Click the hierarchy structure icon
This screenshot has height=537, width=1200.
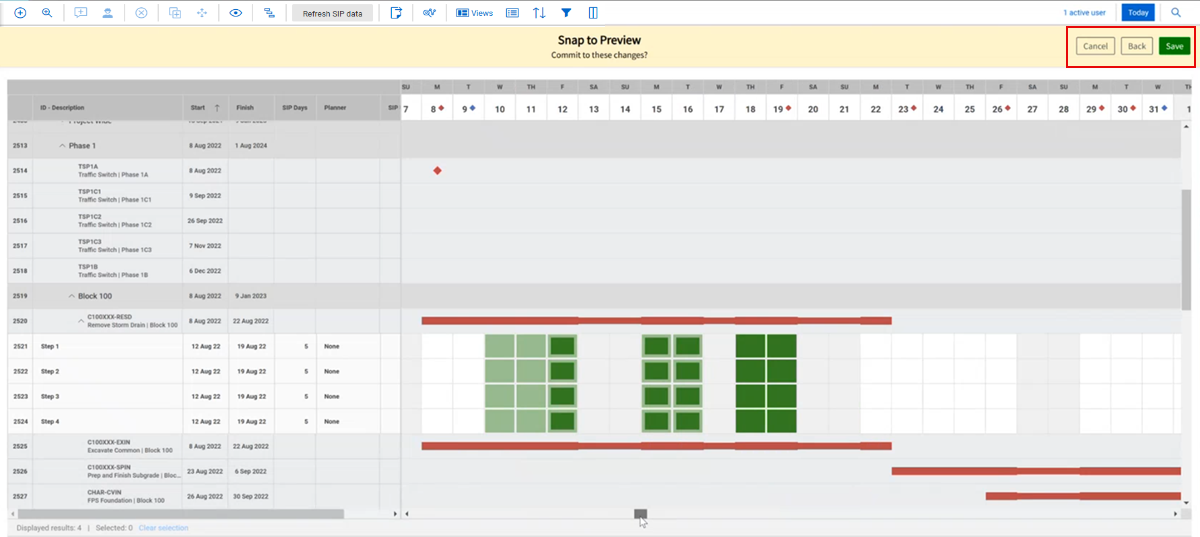click(x=269, y=13)
